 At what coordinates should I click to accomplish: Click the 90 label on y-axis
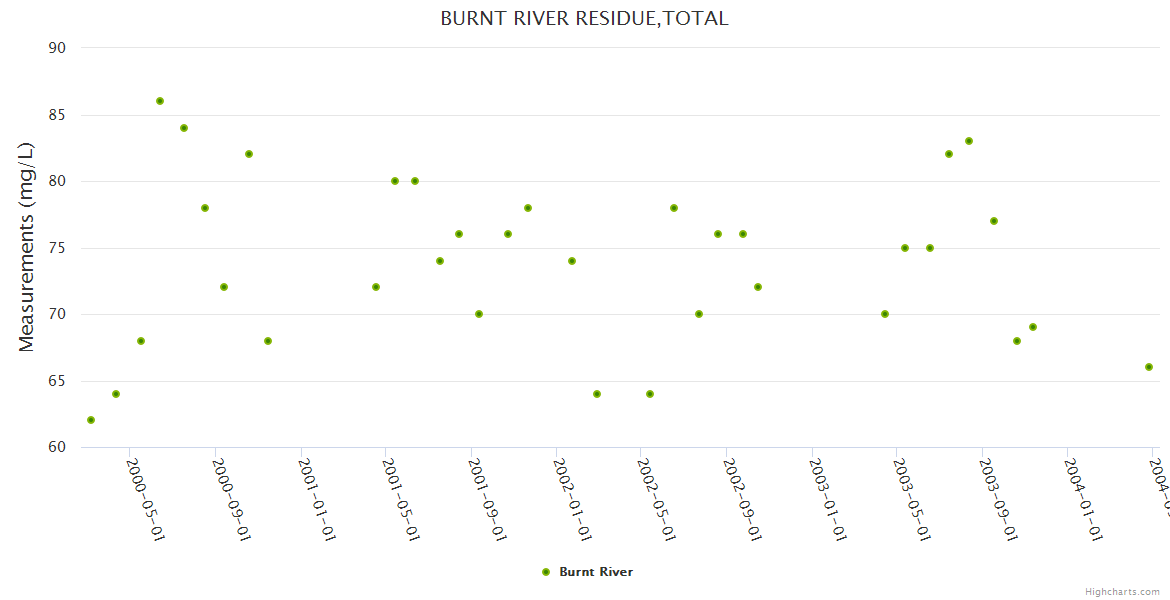[x=56, y=48]
